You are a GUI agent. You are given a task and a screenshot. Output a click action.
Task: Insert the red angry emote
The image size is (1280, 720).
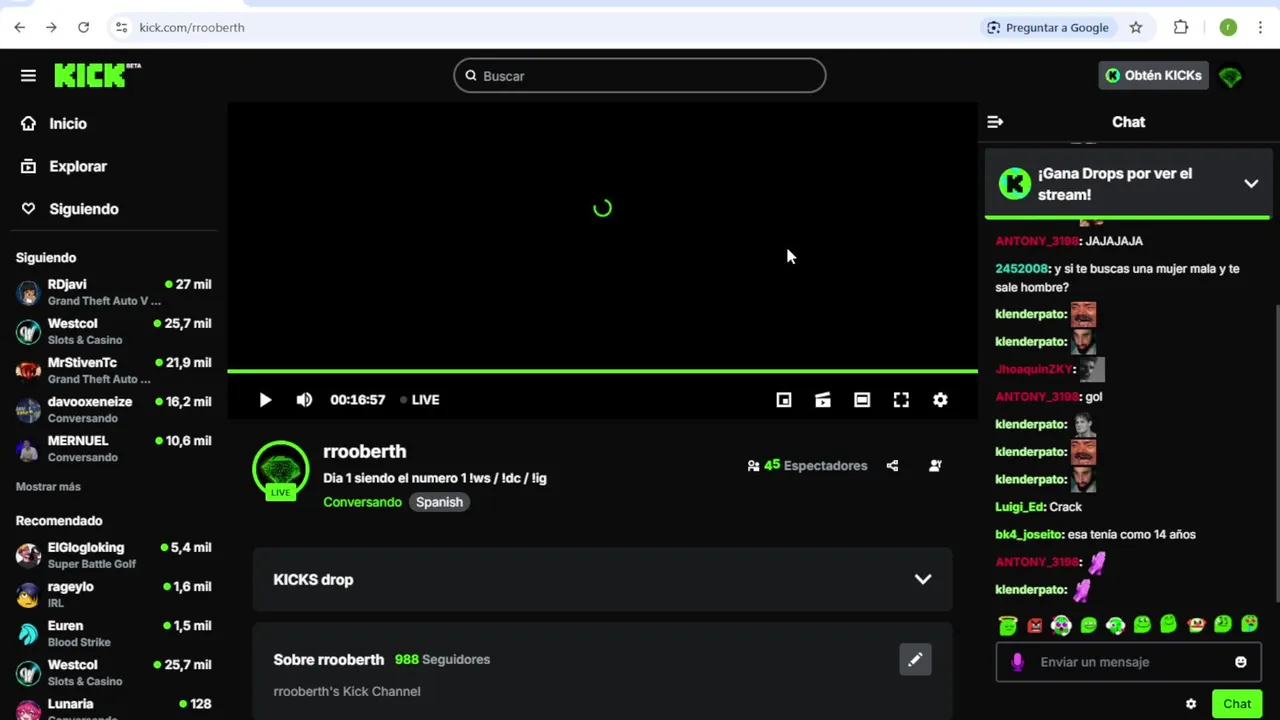click(1035, 625)
